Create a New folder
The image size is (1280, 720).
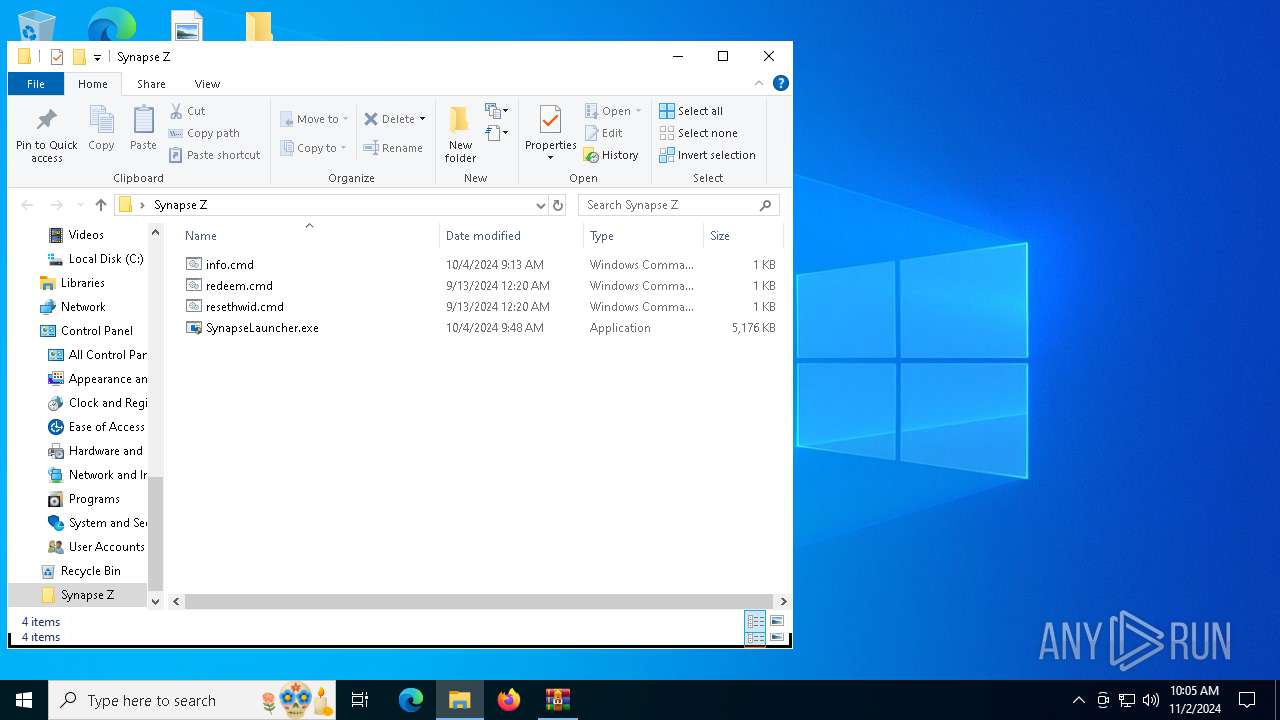460,134
